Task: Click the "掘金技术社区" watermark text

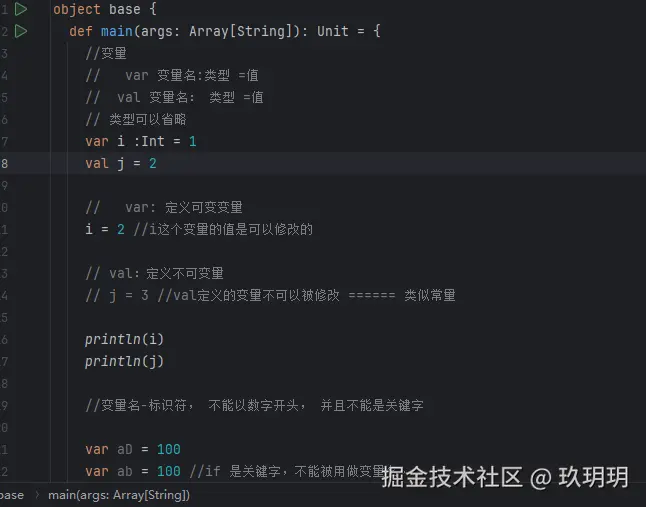Action: click(x=452, y=477)
